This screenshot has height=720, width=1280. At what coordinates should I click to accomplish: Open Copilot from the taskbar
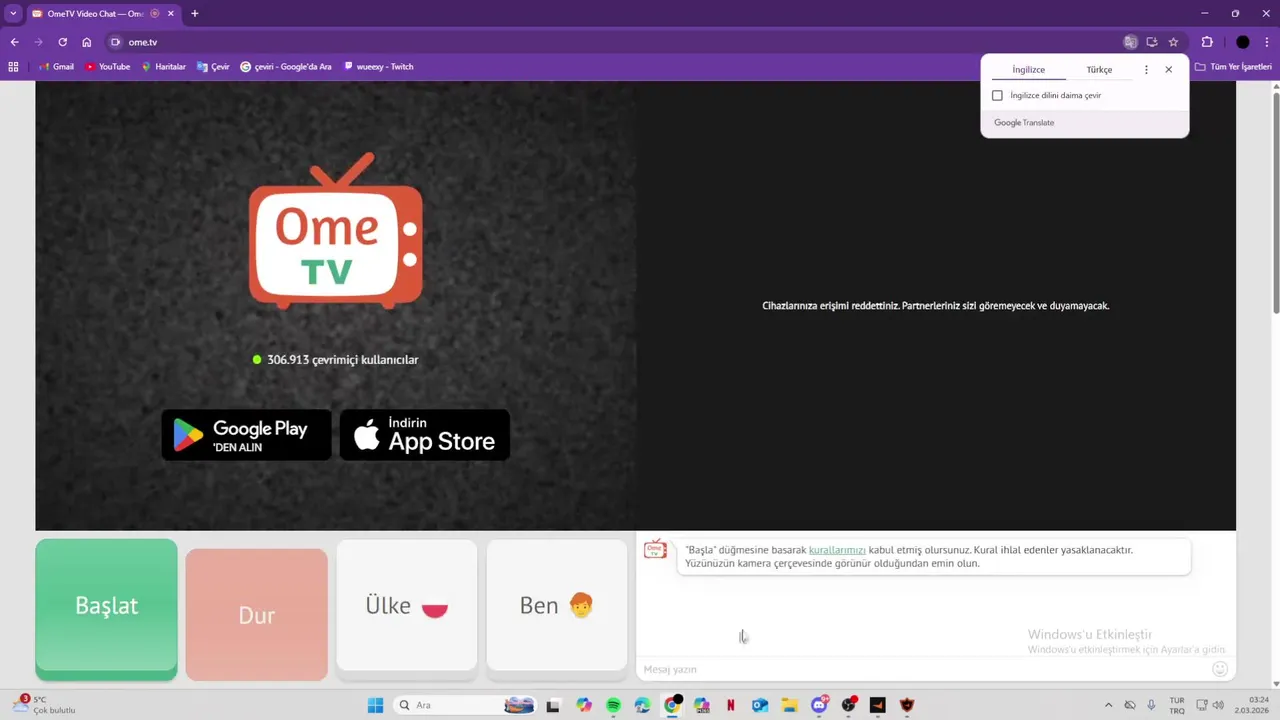point(584,705)
